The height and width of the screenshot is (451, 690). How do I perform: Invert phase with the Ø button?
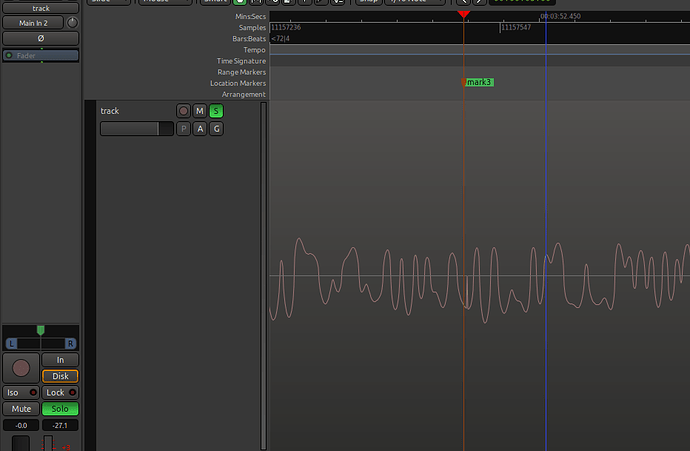pos(40,37)
